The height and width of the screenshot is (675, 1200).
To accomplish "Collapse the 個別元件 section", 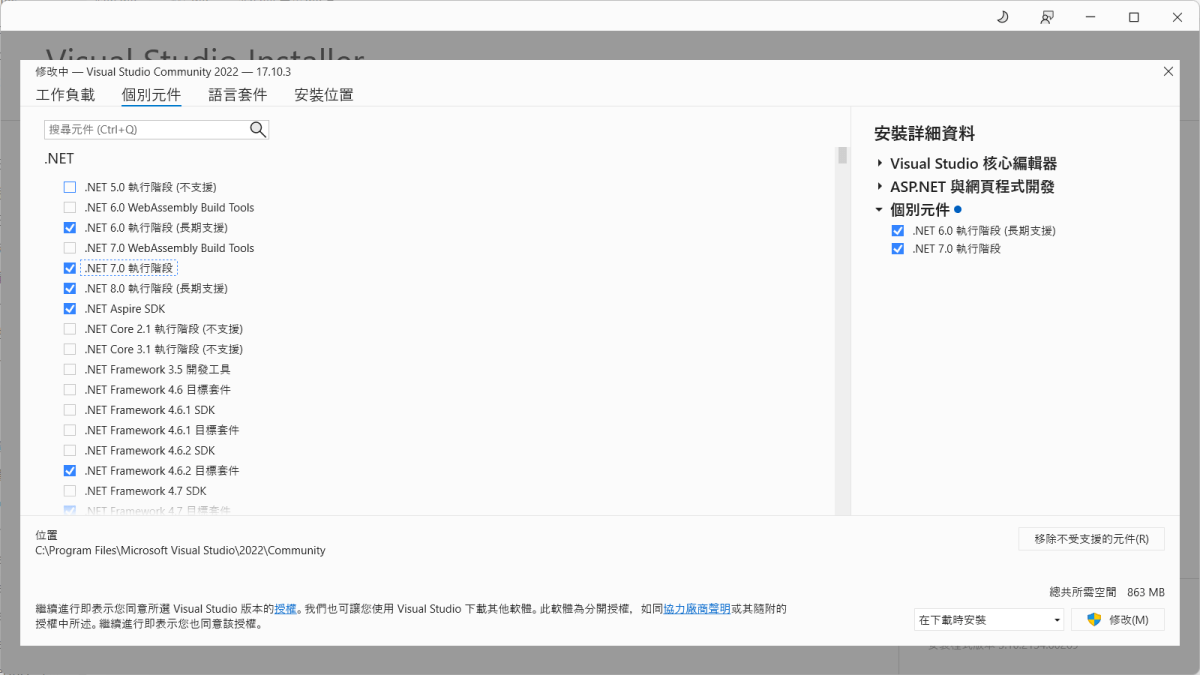I will tap(879, 209).
